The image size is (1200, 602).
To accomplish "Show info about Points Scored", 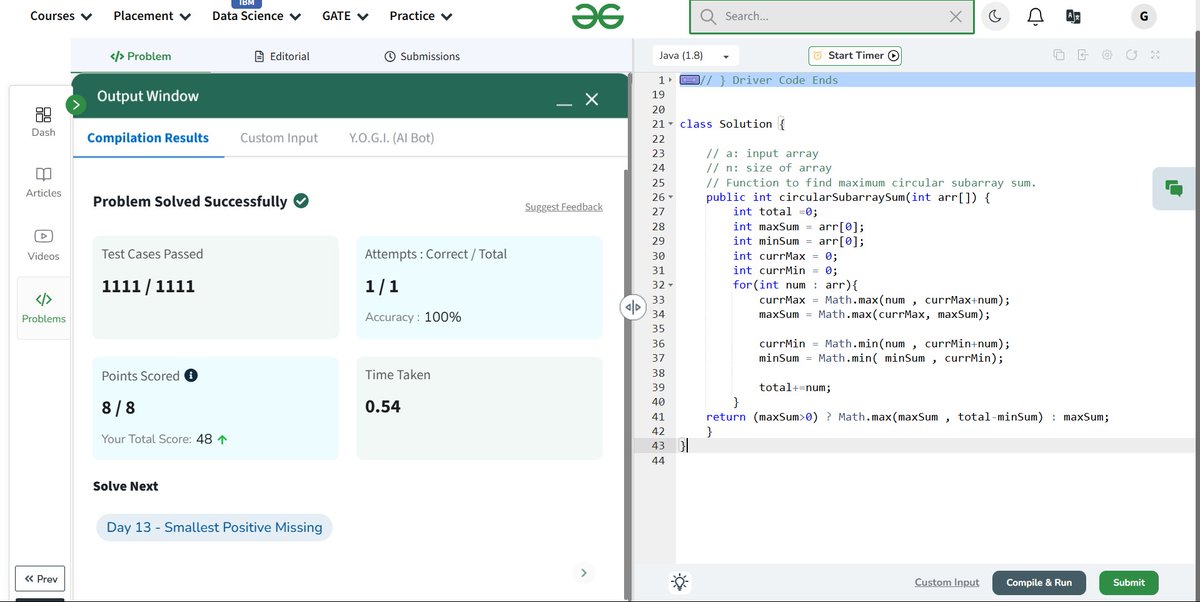I will [191, 376].
